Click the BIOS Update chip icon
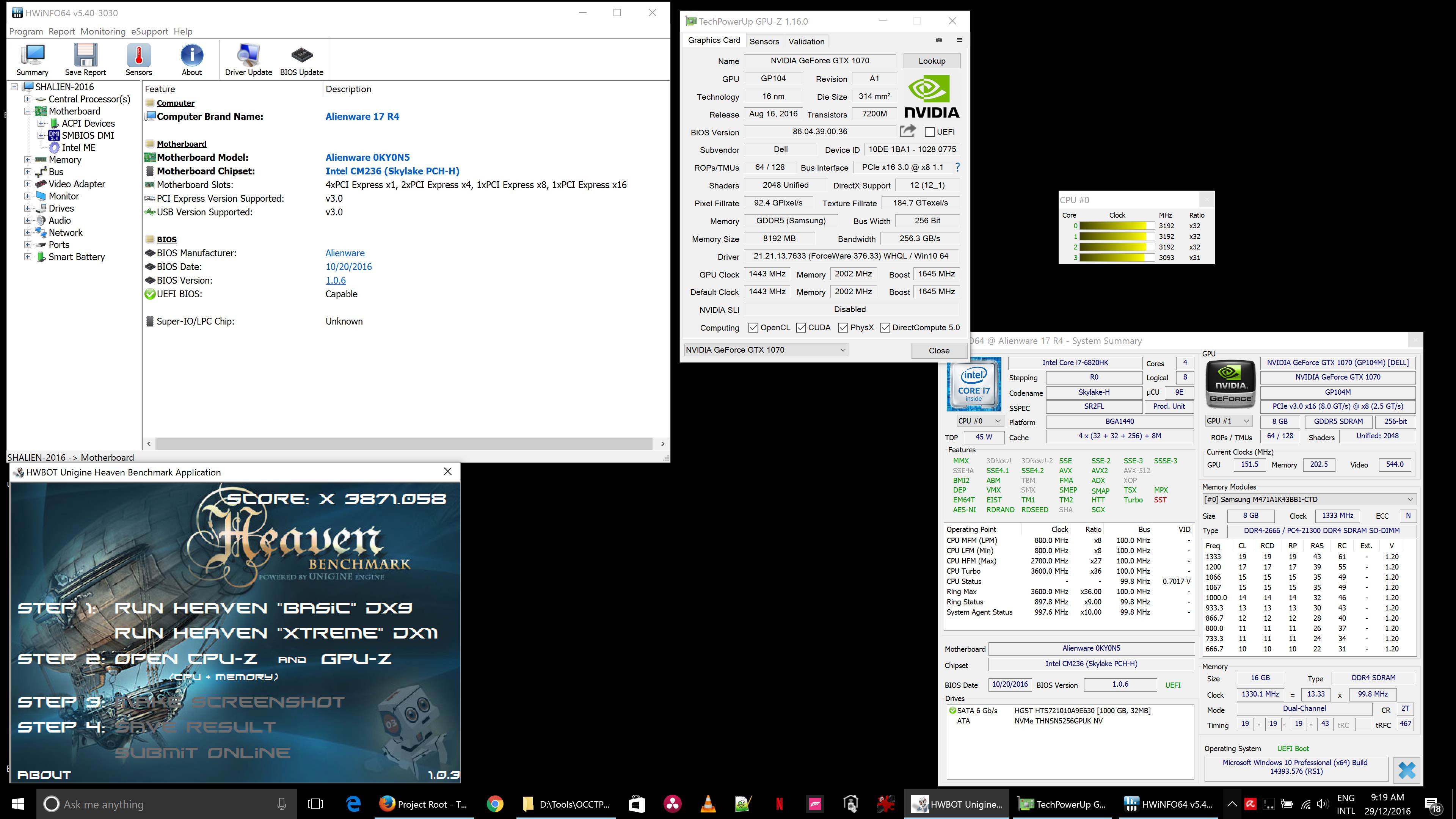1456x819 pixels. coord(301,60)
